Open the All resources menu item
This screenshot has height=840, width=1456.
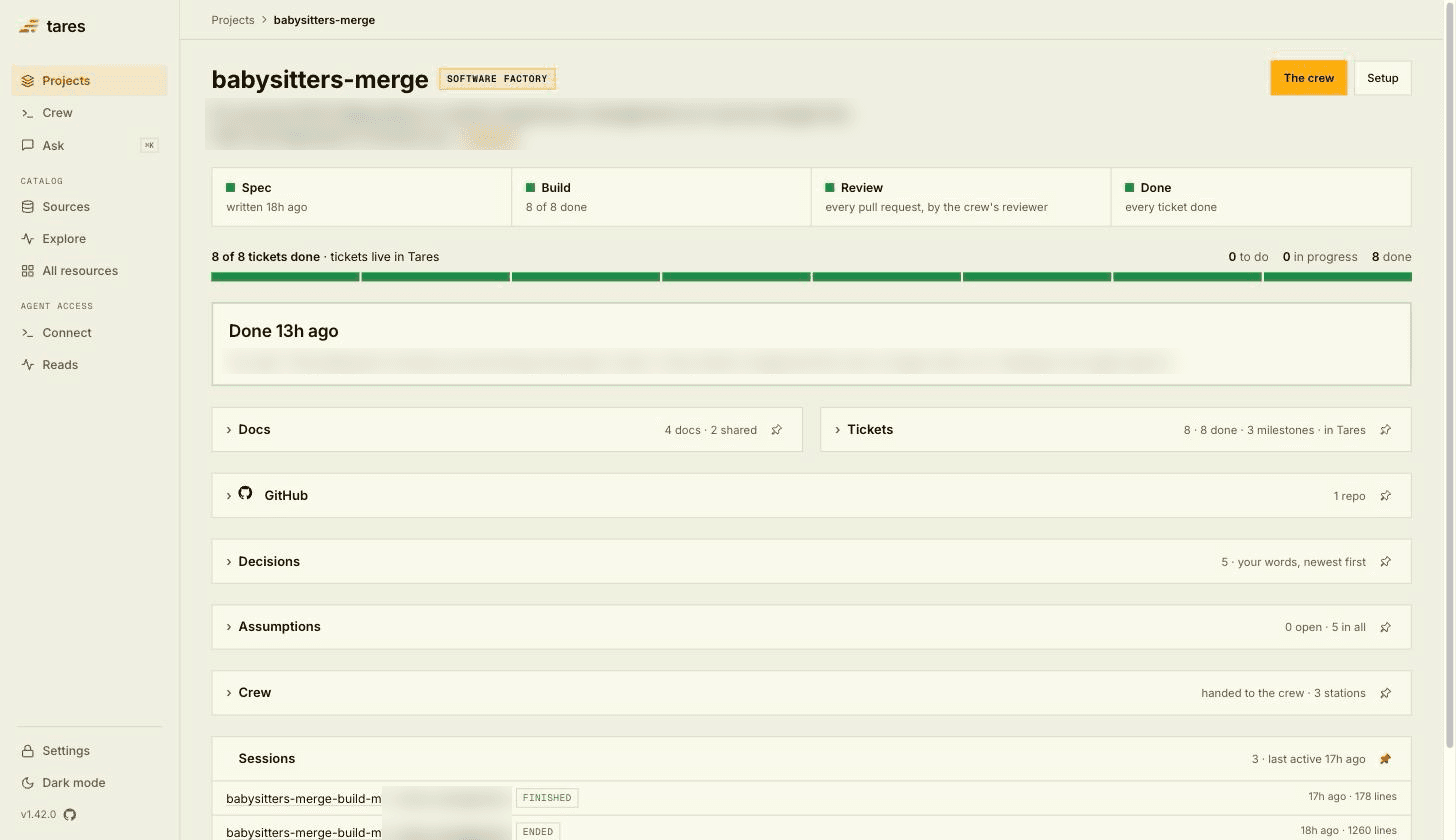(x=90, y=271)
